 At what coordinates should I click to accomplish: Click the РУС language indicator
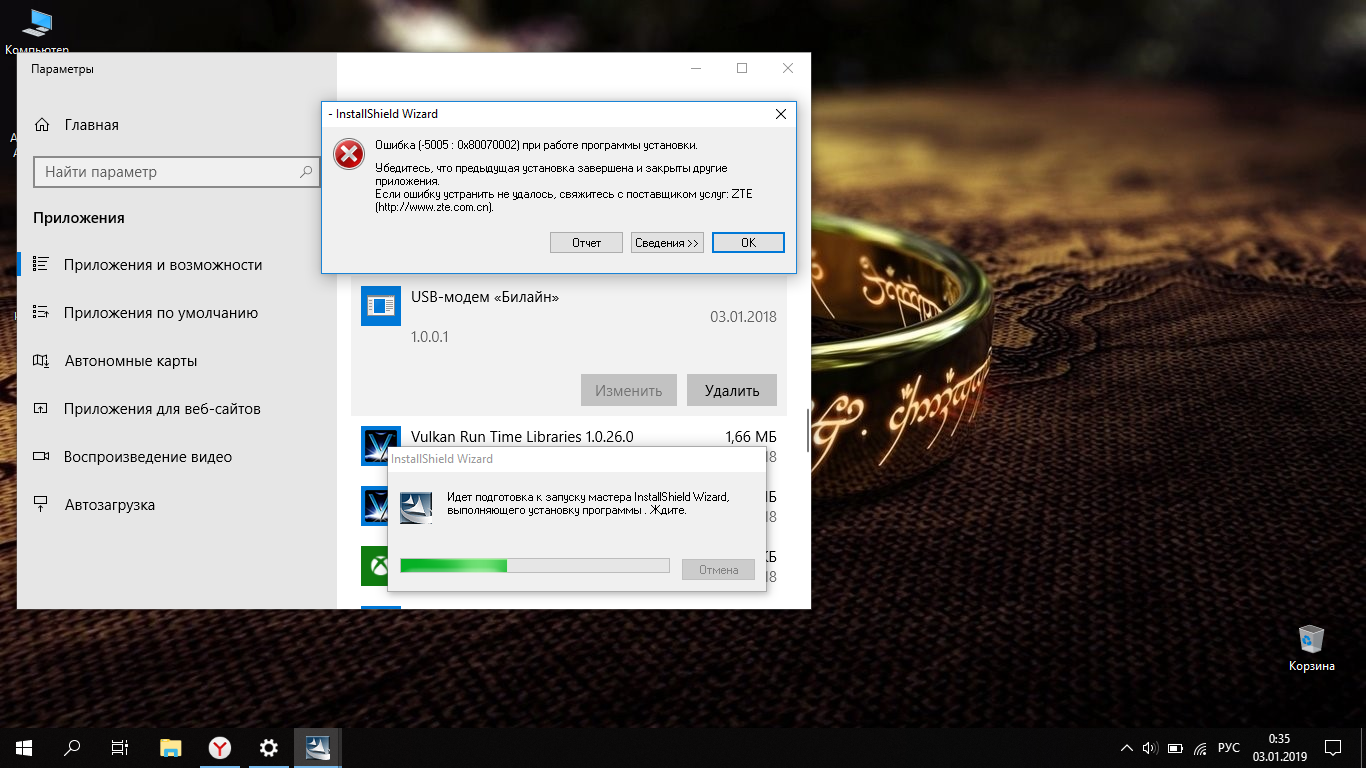coord(1229,748)
